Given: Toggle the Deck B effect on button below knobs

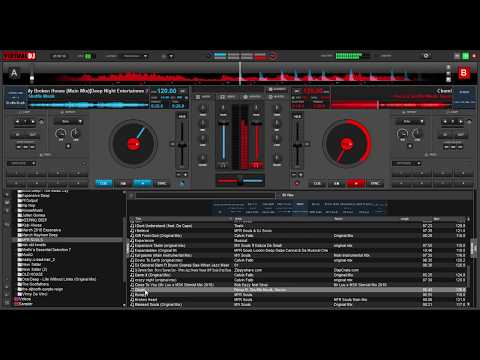Looking at the screenshot, I should pos(410,146).
